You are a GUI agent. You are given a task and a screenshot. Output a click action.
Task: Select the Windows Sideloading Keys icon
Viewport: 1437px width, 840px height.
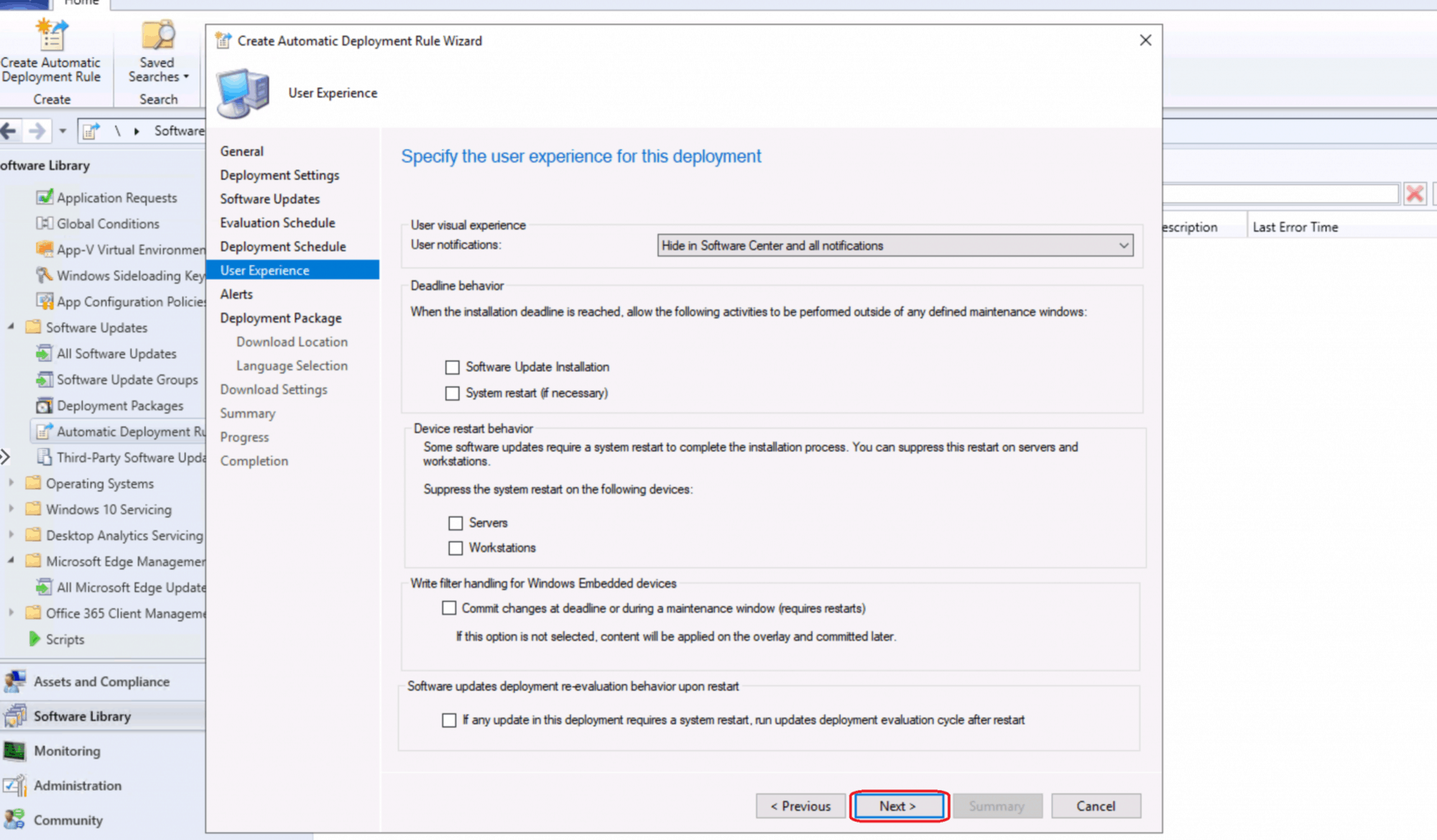tap(43, 275)
